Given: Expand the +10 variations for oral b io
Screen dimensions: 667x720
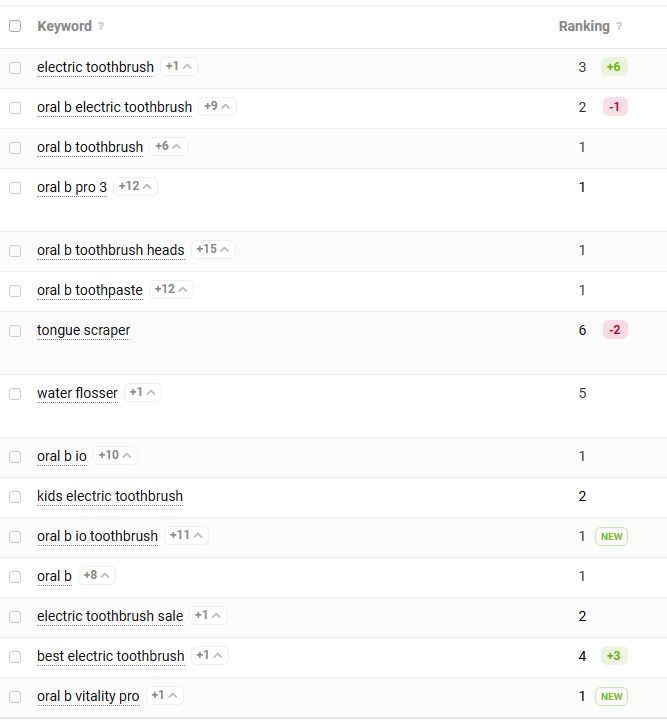Looking at the screenshot, I should (x=115, y=456).
